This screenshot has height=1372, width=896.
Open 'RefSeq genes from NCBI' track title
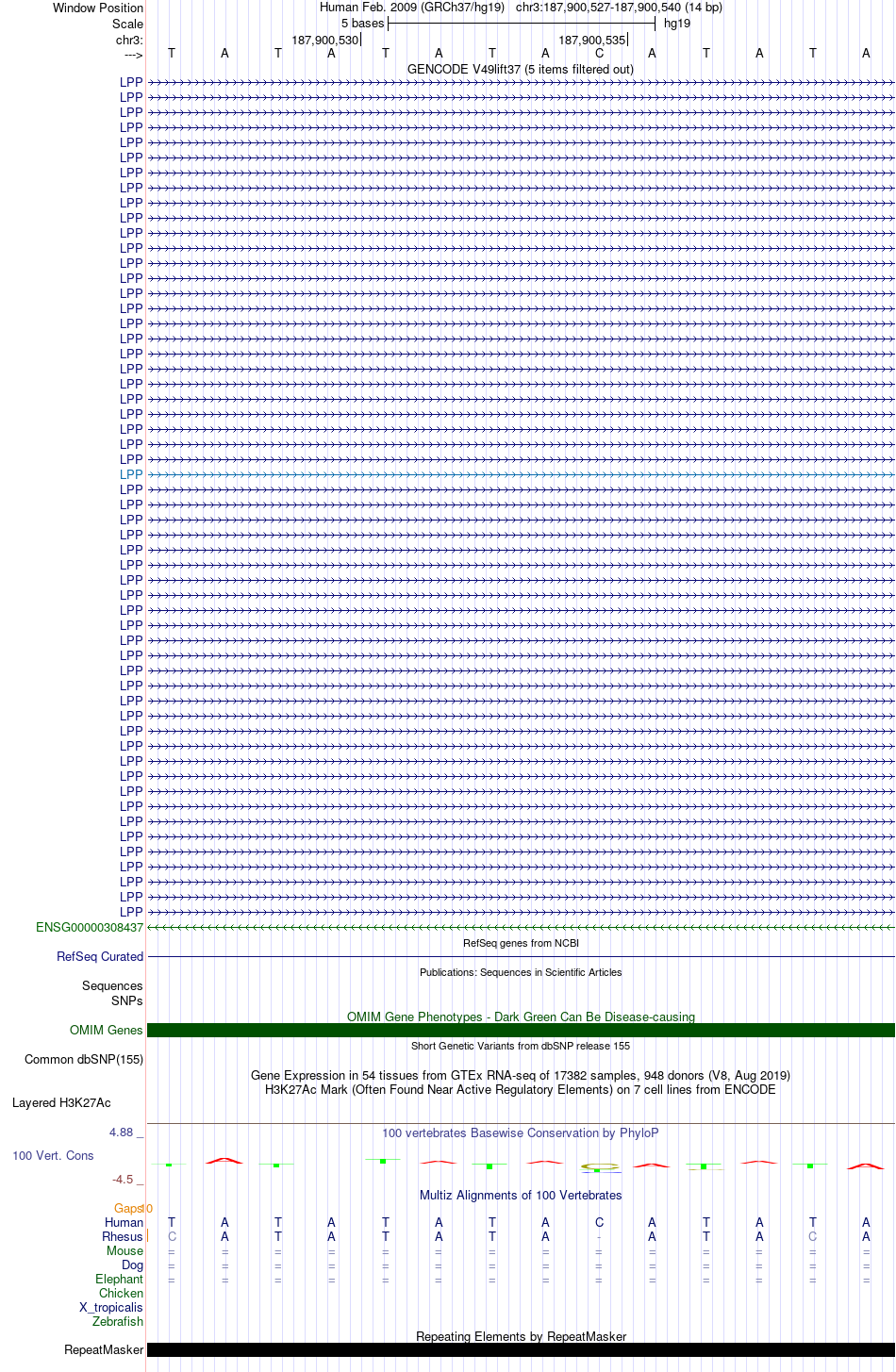[x=521, y=943]
